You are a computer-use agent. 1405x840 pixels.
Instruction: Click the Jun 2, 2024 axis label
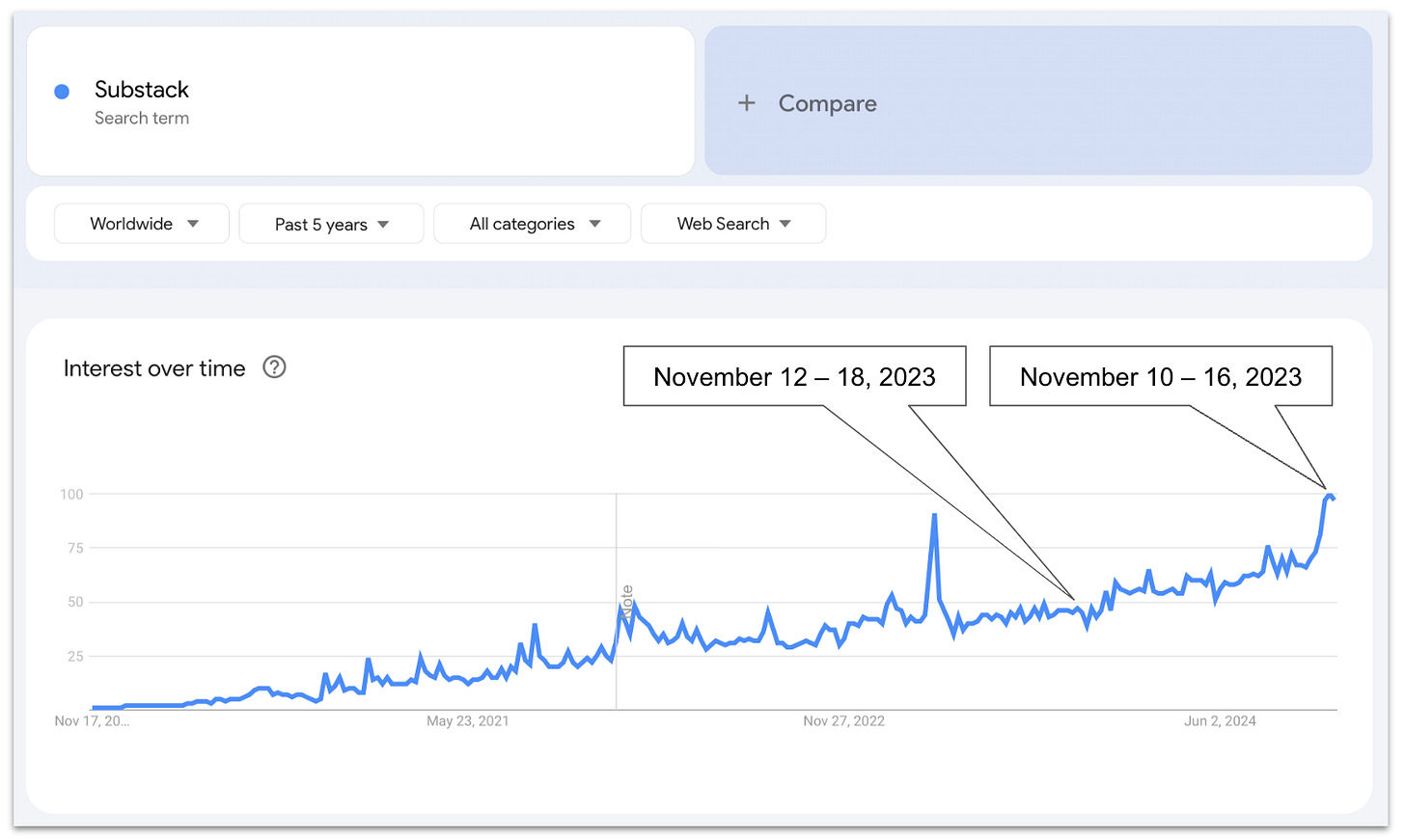point(1220,721)
